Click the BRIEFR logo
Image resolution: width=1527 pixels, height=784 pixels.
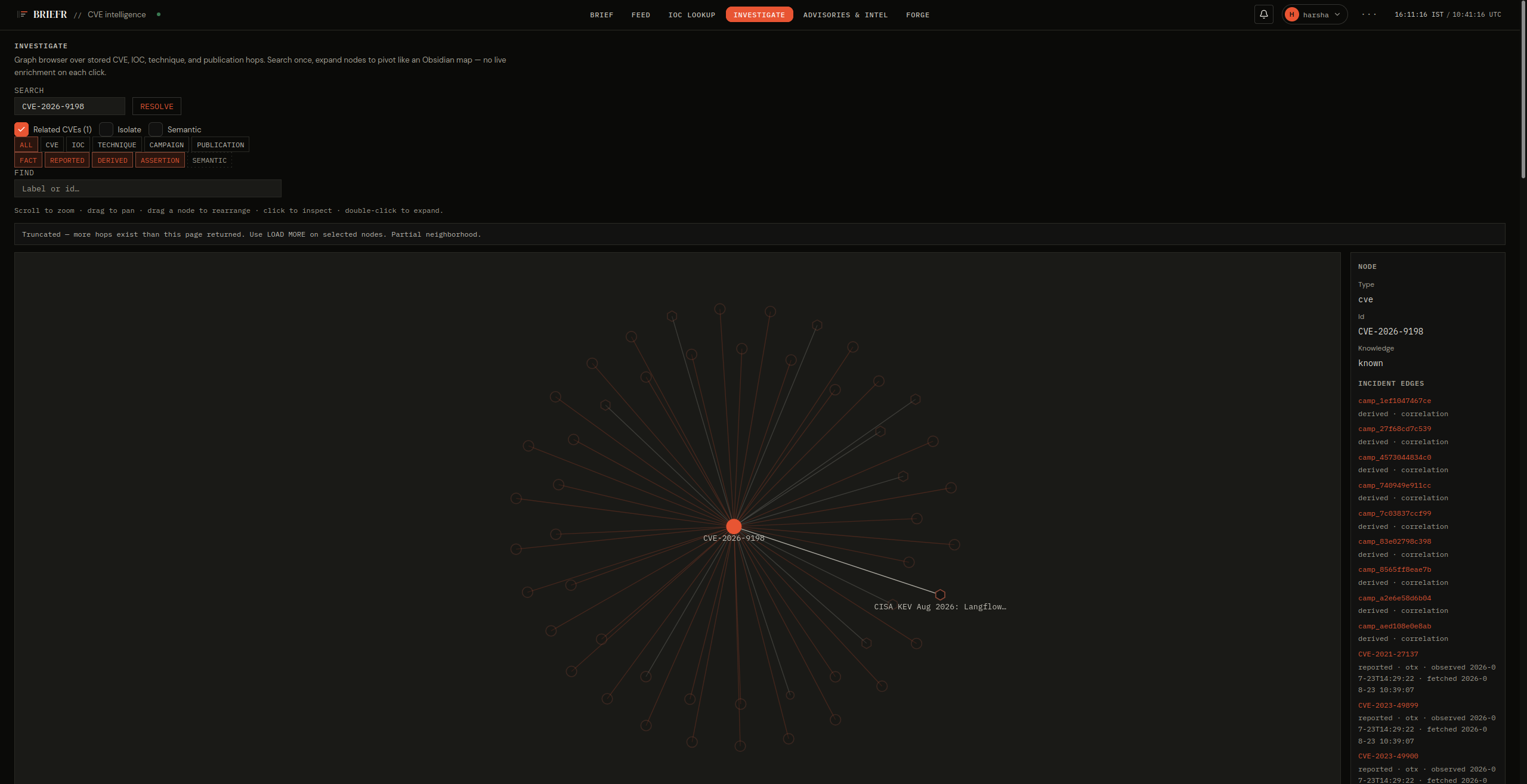50,14
